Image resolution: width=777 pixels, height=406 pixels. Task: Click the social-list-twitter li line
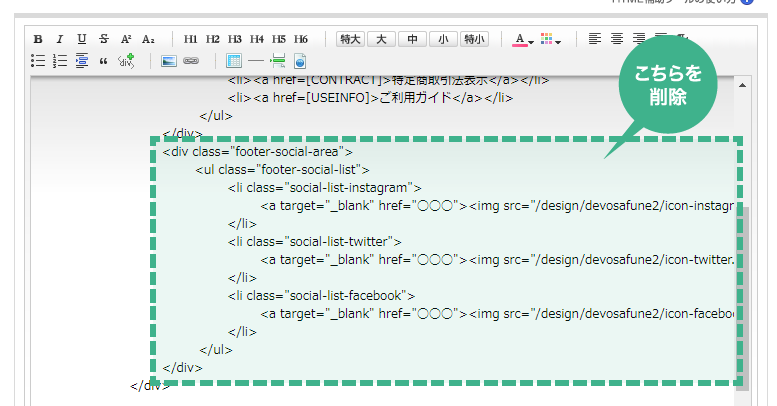(x=315, y=242)
